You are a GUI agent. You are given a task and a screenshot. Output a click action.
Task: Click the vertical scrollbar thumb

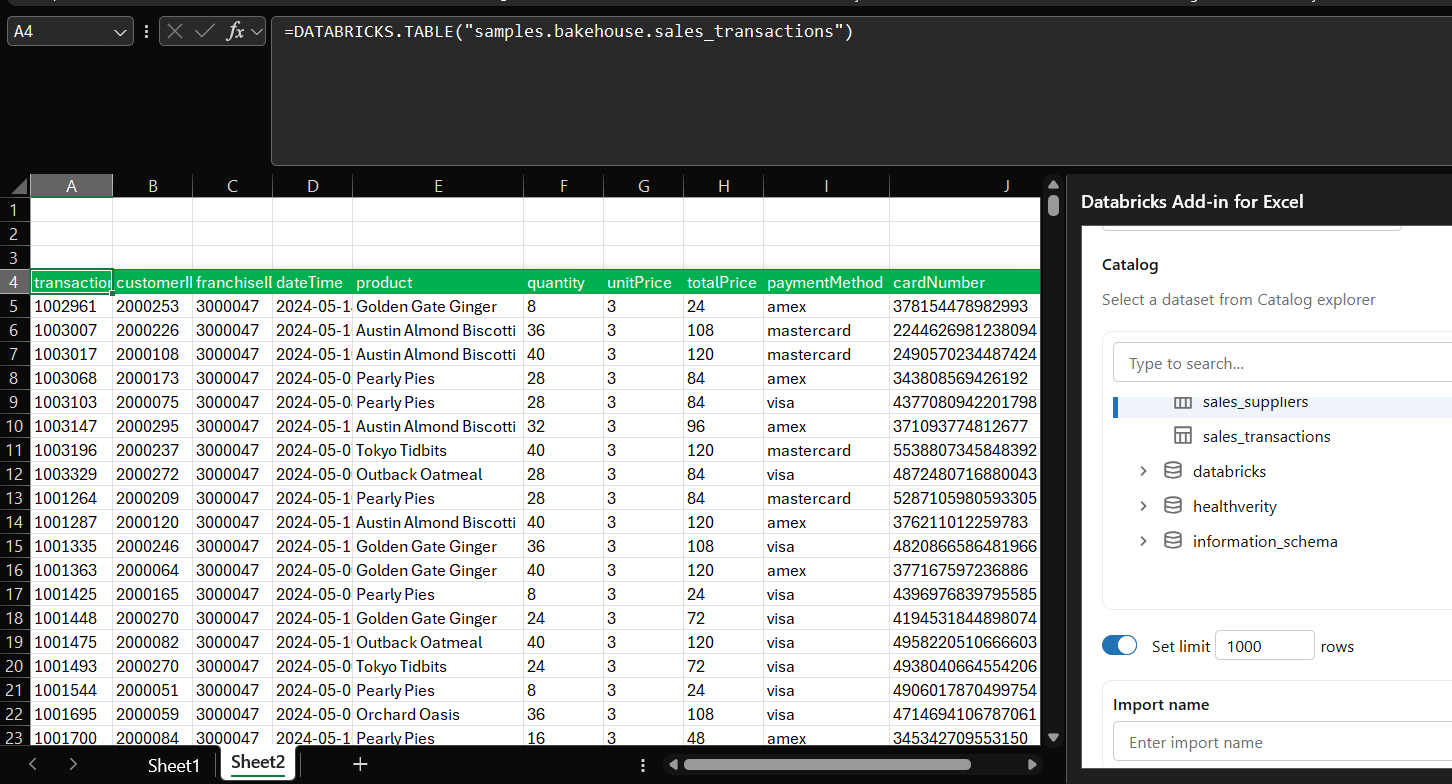pos(1053,206)
